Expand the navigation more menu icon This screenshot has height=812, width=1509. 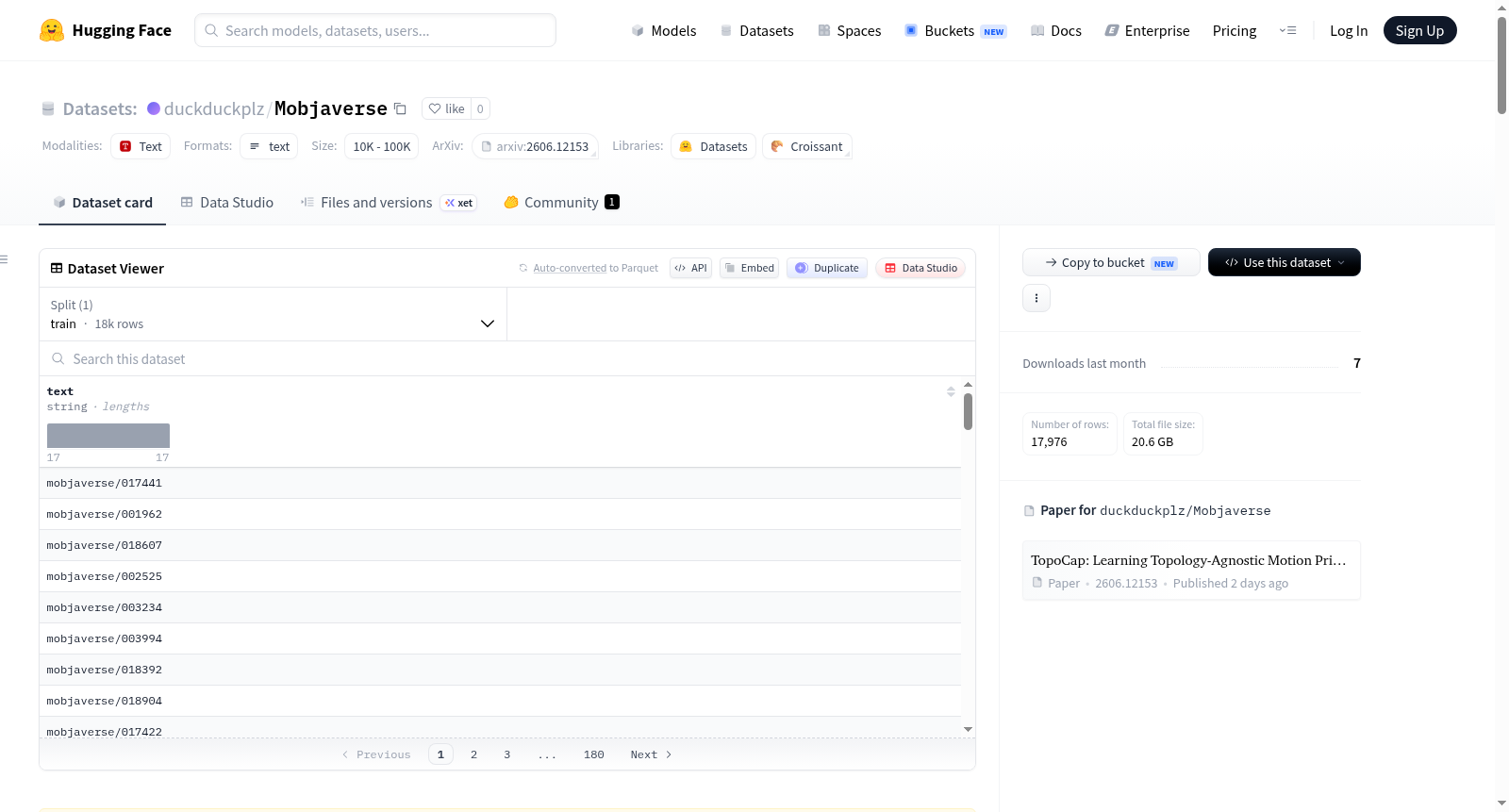point(1287,31)
